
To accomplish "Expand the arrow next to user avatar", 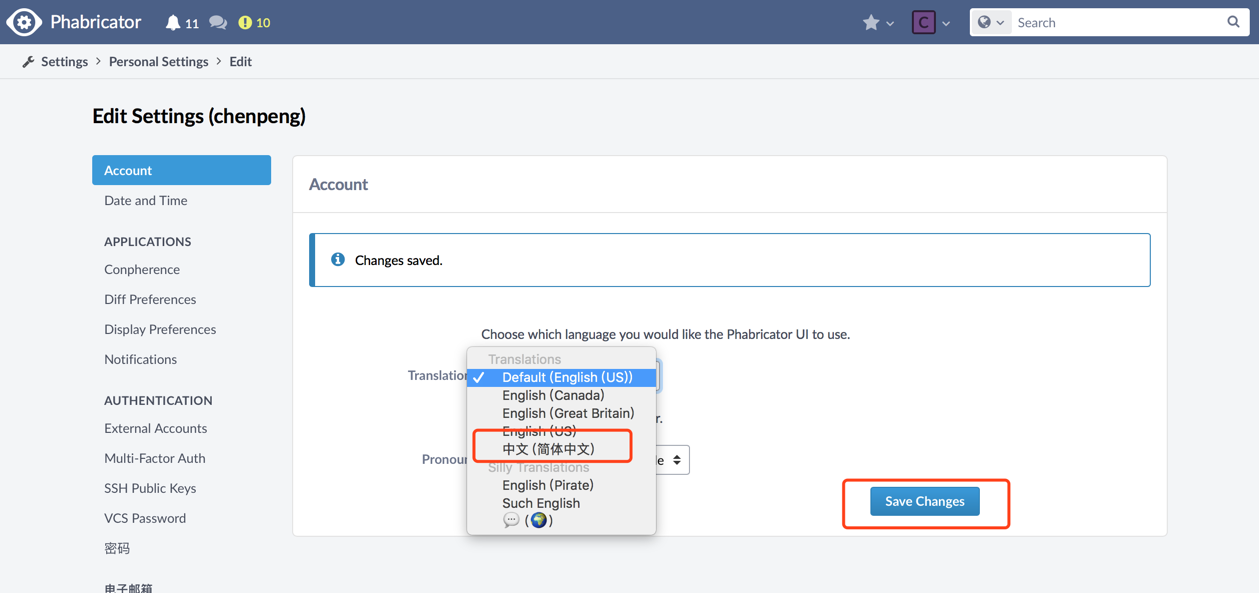I will (x=946, y=23).
